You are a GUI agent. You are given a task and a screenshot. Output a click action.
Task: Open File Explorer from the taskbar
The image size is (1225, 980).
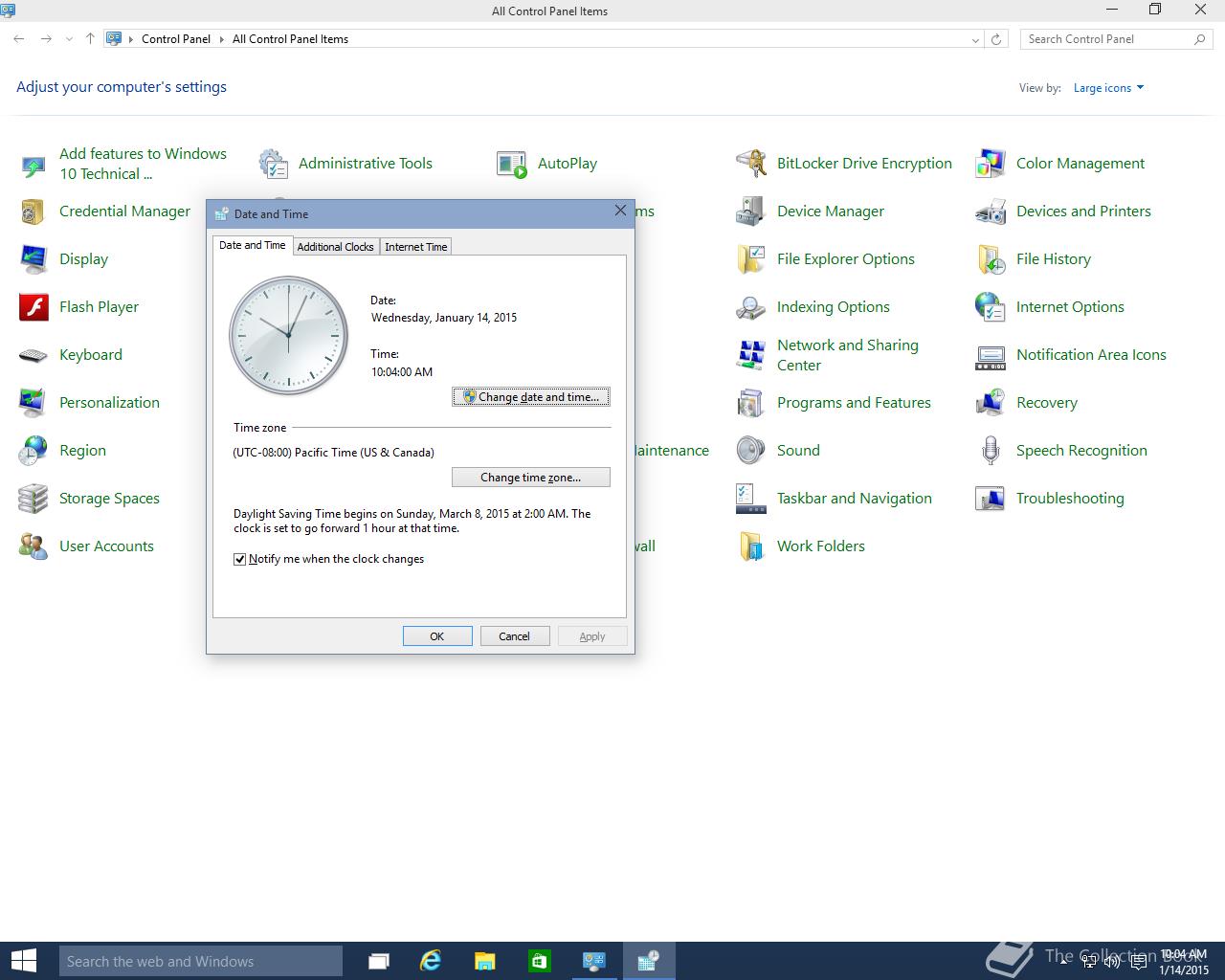pyautogui.click(x=485, y=961)
